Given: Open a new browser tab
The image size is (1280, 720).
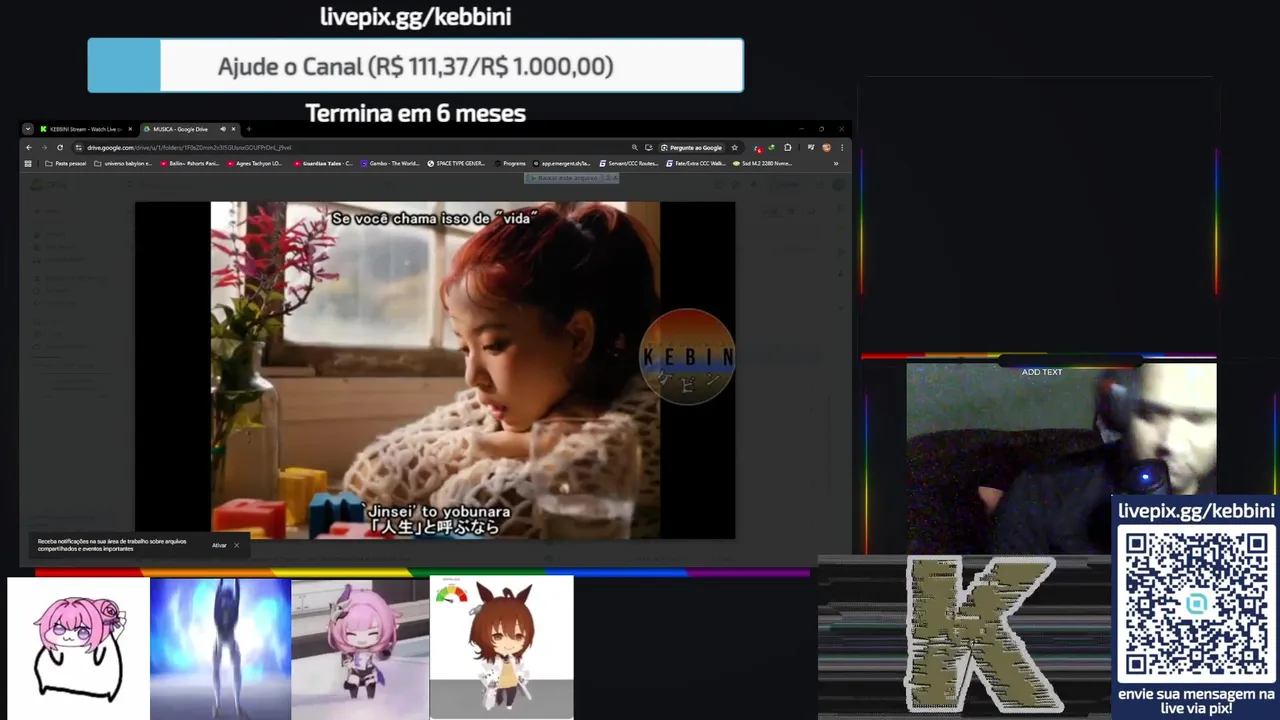Looking at the screenshot, I should pyautogui.click(x=249, y=129).
